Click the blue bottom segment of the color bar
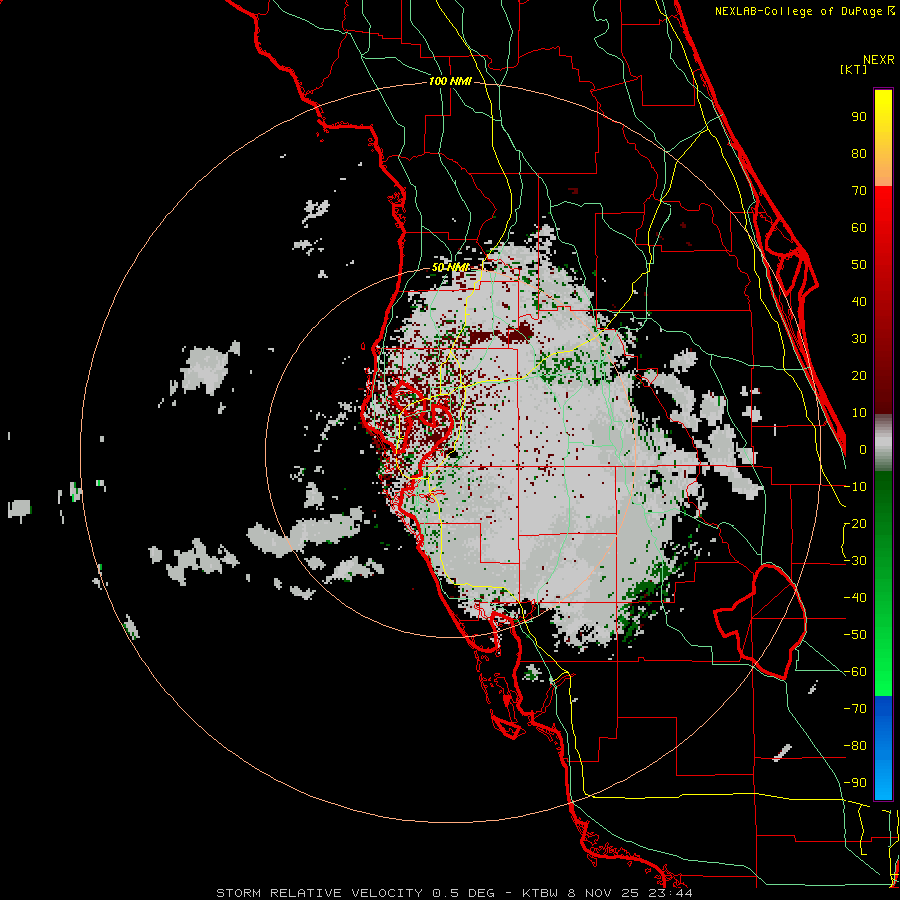This screenshot has height=900, width=900. [x=883, y=748]
